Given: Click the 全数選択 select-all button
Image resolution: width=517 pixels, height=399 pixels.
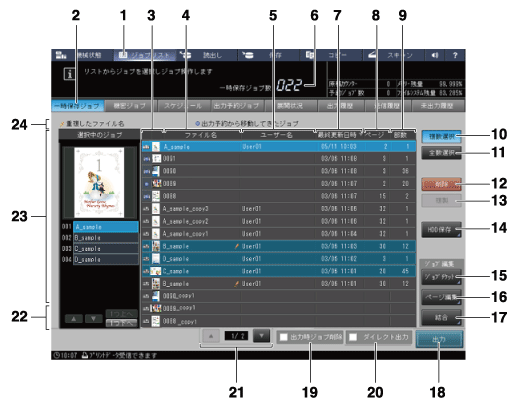Looking at the screenshot, I should click(x=441, y=153).
